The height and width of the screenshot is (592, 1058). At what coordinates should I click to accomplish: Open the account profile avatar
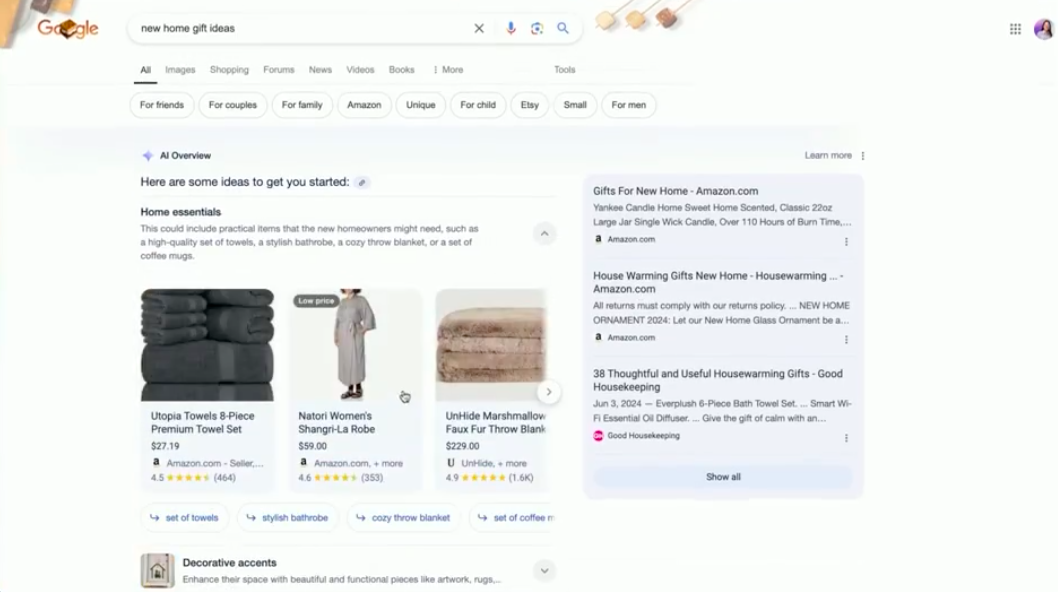click(x=1044, y=29)
